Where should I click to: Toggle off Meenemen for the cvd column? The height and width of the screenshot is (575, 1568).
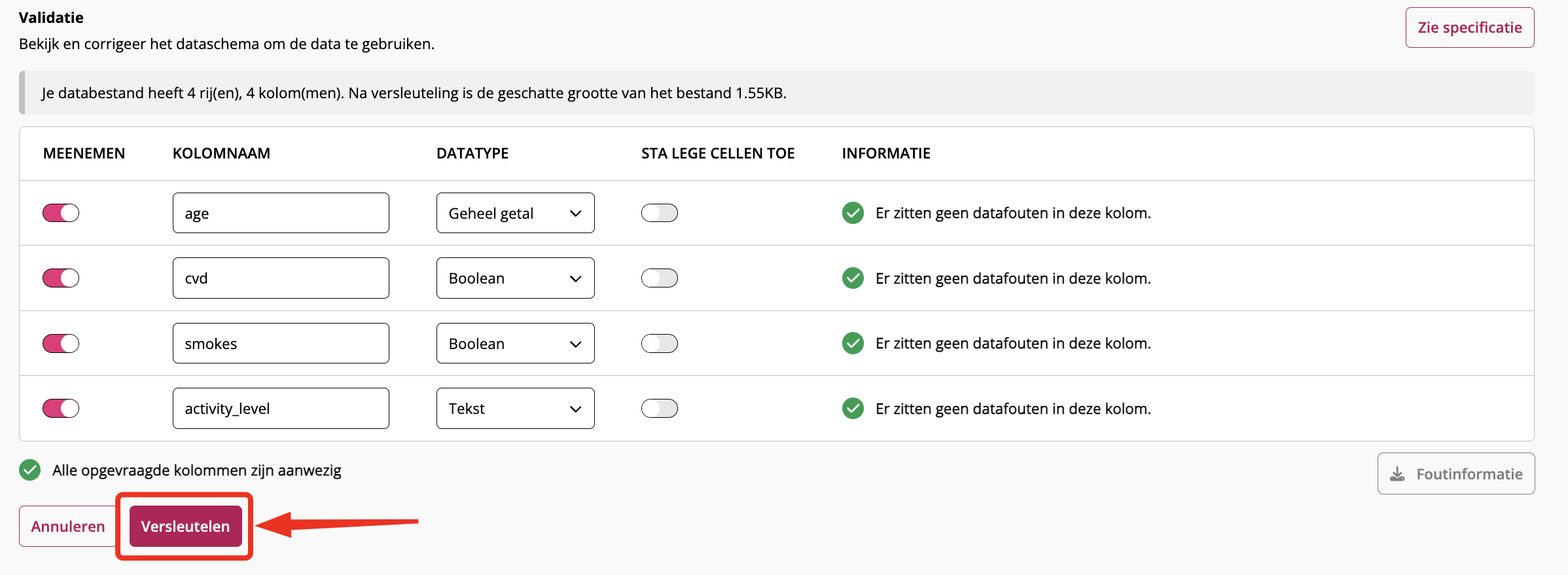61,278
